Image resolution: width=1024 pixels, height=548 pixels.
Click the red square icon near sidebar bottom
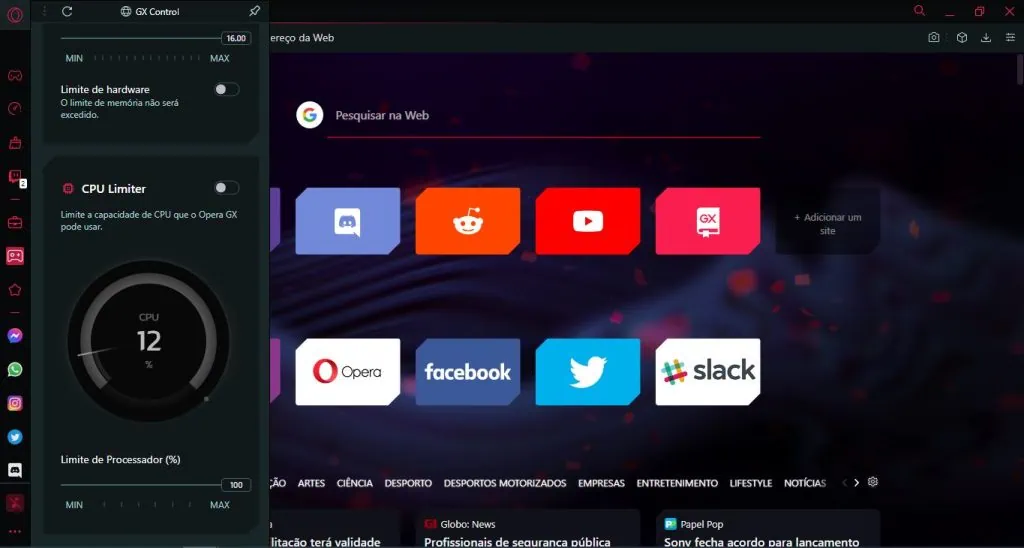point(15,503)
